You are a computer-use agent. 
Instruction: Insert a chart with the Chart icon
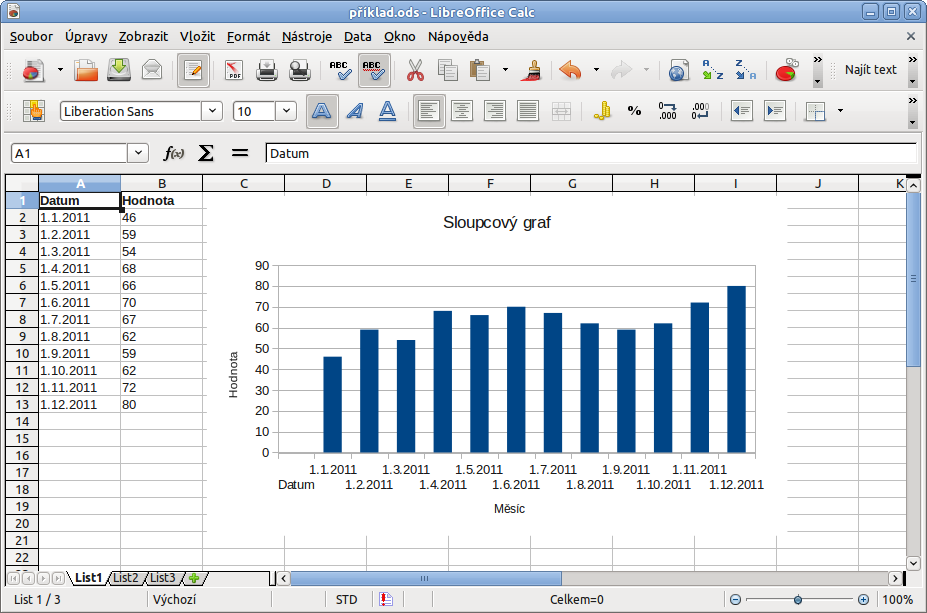click(x=786, y=70)
